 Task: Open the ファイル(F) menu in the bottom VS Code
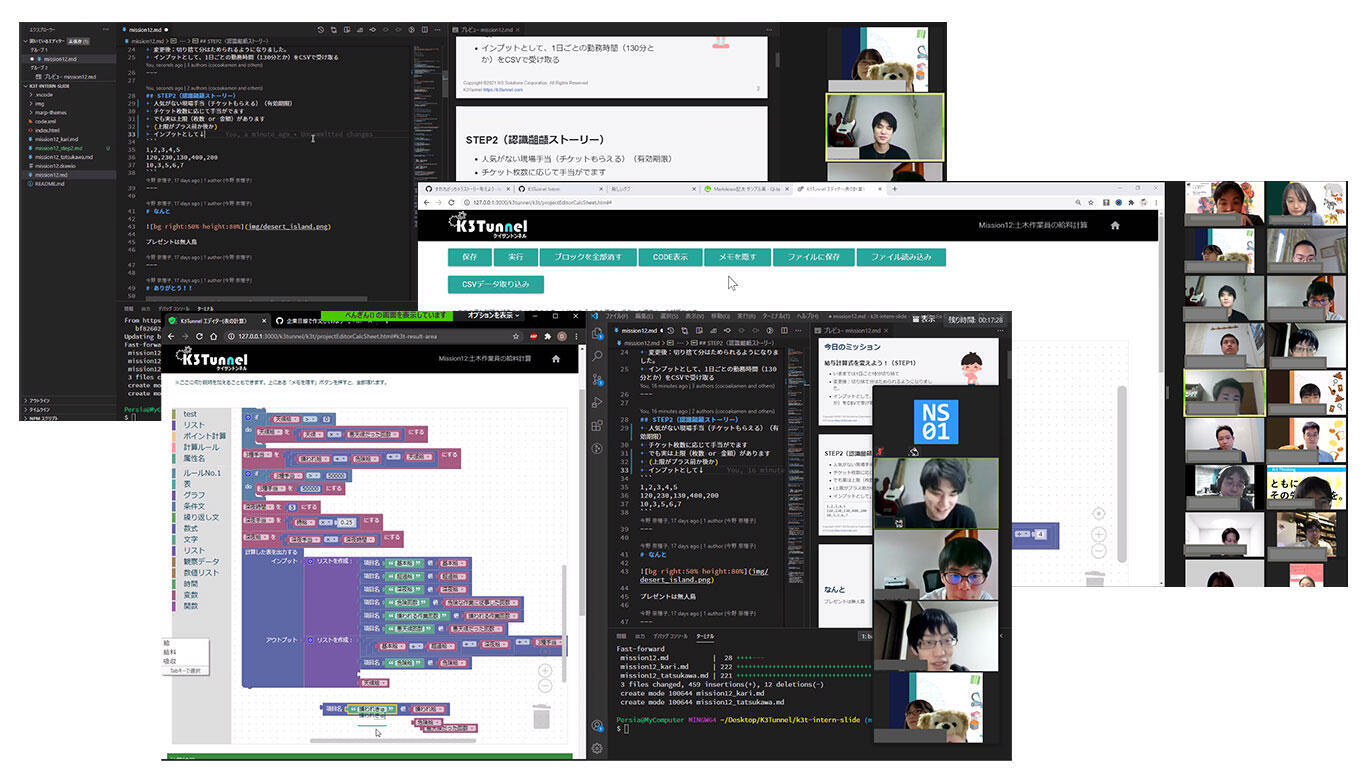pyautogui.click(x=616, y=316)
